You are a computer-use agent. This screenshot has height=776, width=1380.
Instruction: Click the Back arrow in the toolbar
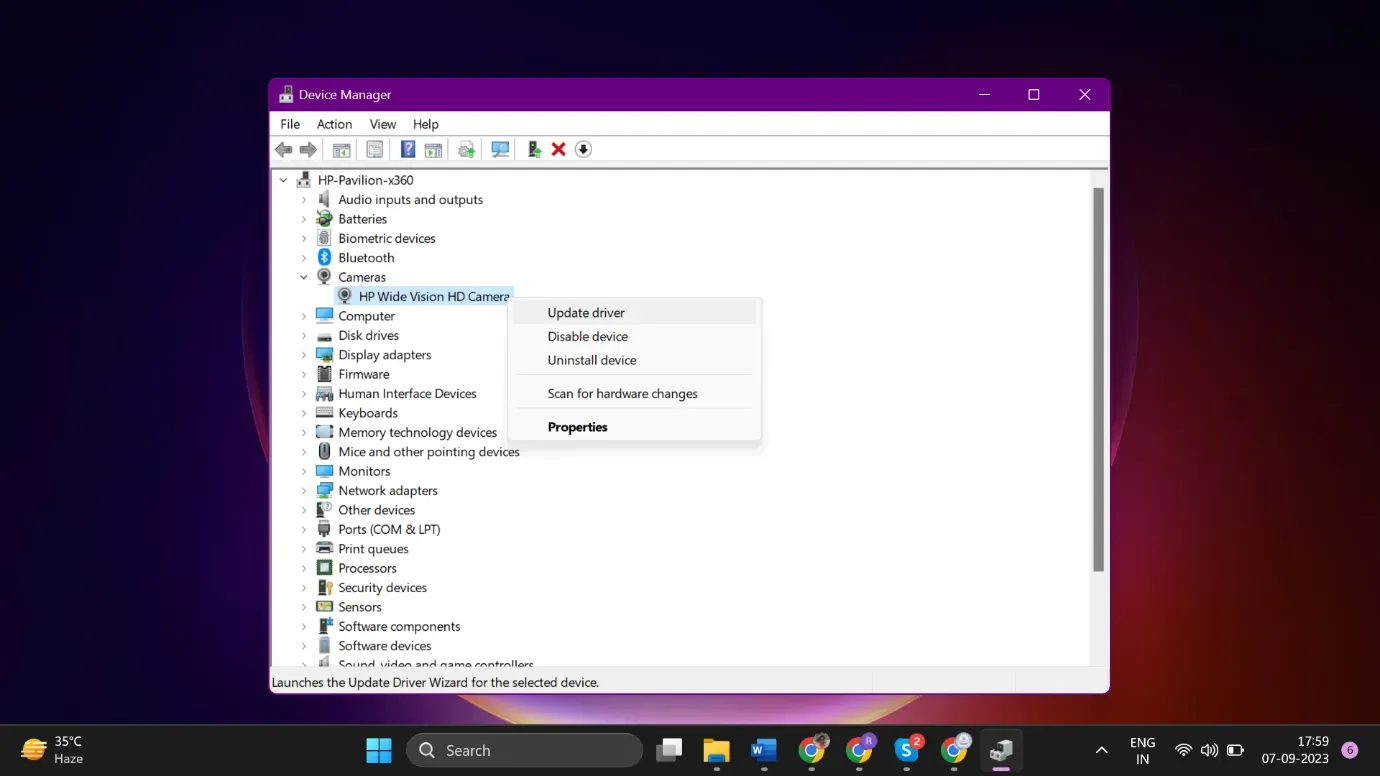coord(284,149)
